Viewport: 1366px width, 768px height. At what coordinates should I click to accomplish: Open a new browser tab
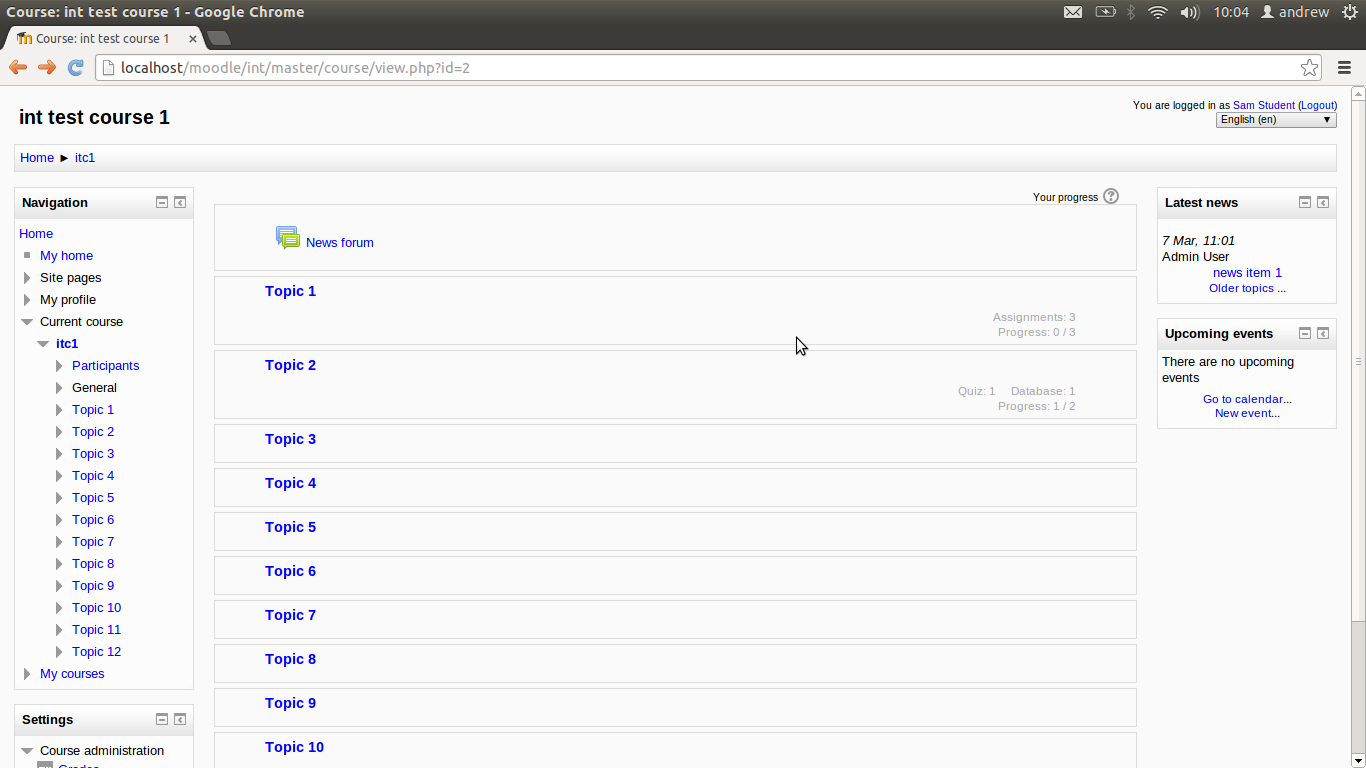point(218,38)
